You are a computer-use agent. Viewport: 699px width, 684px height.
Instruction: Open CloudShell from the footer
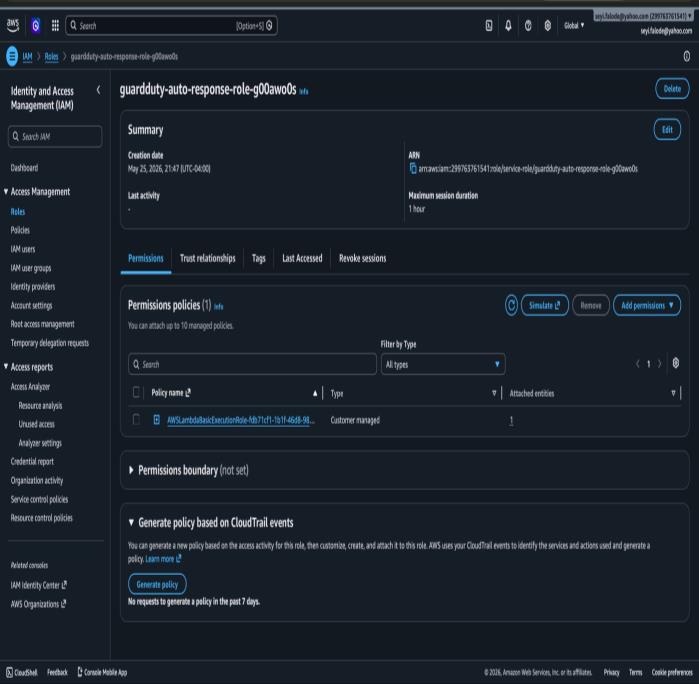point(21,672)
